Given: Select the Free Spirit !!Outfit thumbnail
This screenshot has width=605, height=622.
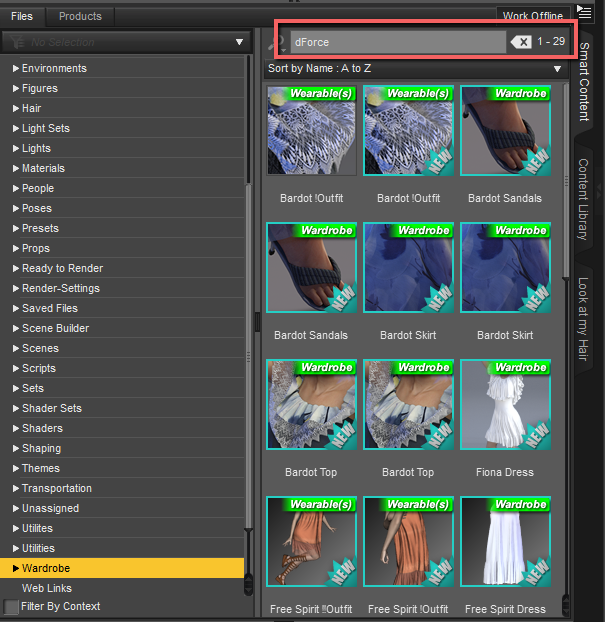Looking at the screenshot, I should coord(311,541).
